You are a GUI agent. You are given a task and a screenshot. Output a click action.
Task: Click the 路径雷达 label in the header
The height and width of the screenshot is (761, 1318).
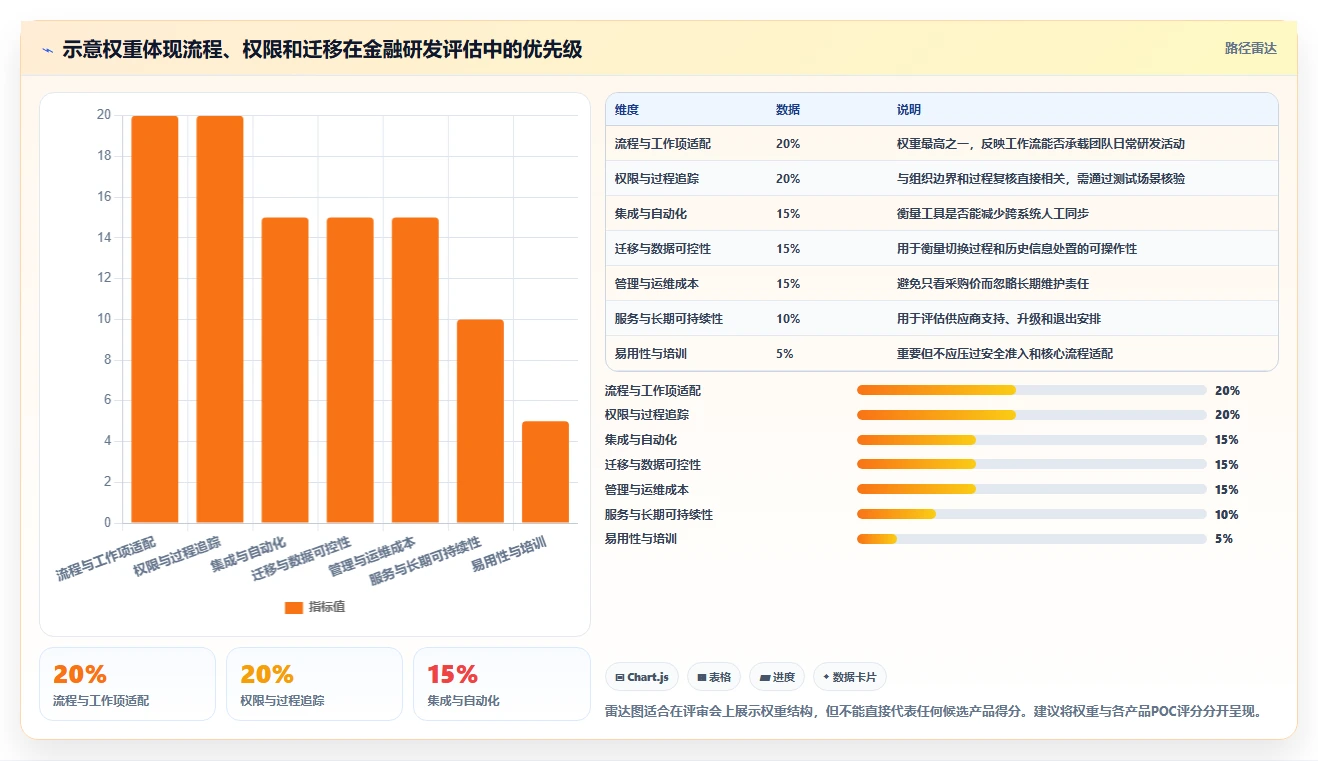(x=1251, y=48)
